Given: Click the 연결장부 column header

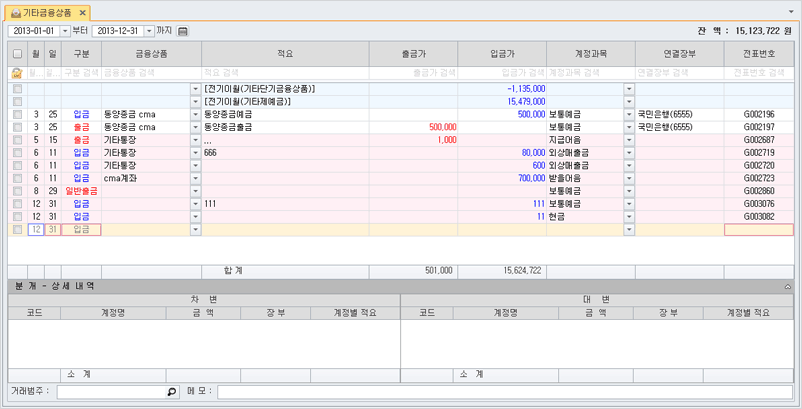Looking at the screenshot, I should click(680, 54).
